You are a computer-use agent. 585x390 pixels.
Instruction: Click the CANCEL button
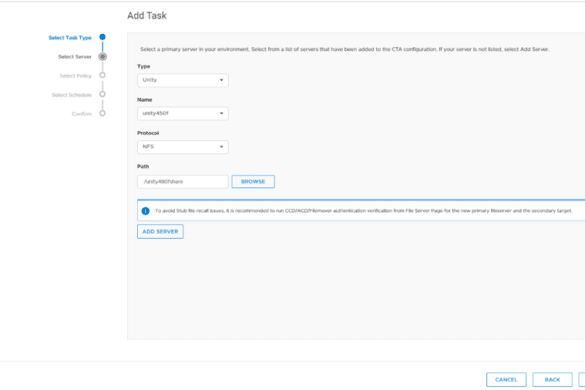tap(506, 380)
